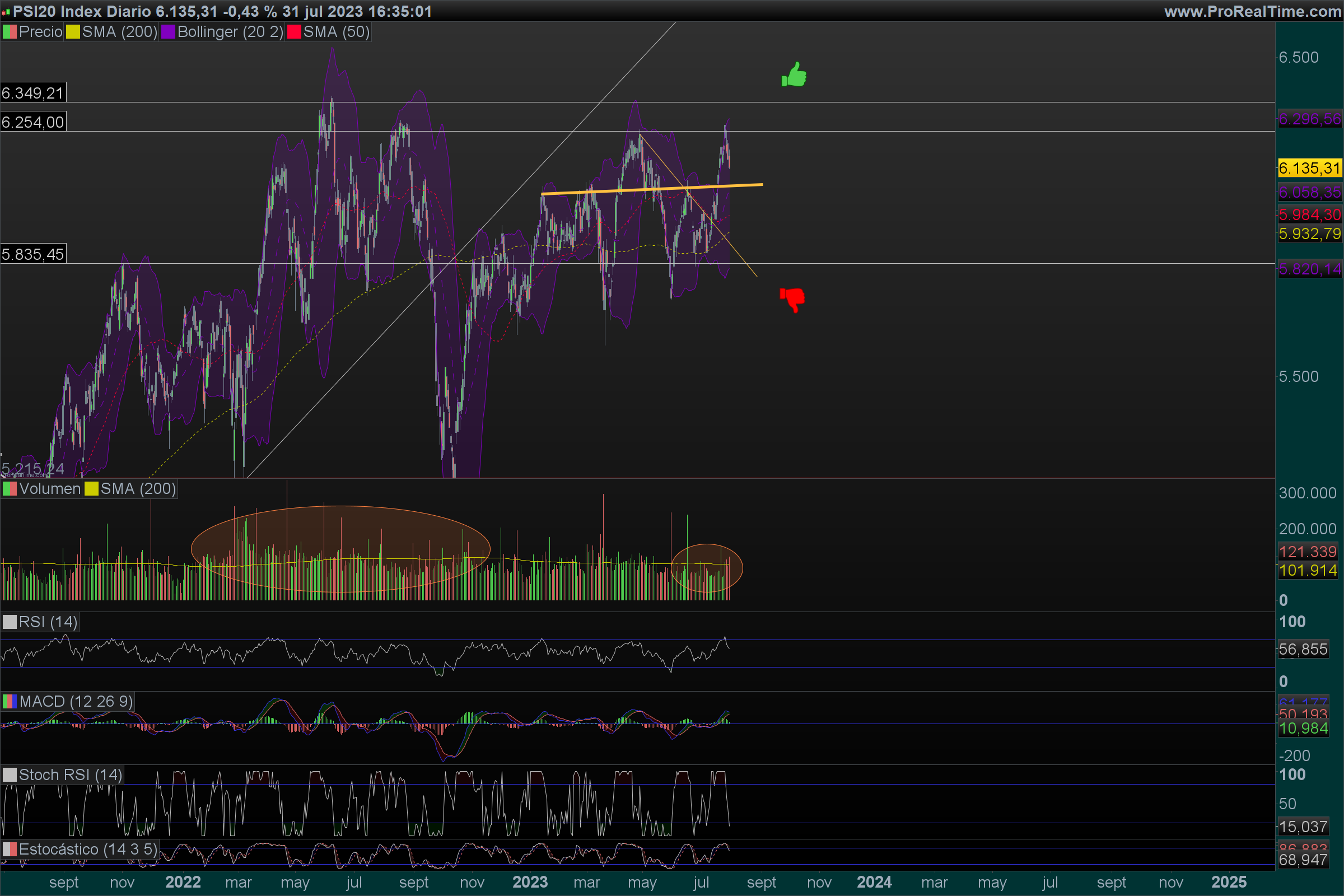Click the green thumbs-up icon
Image resolution: width=1344 pixels, height=896 pixels.
click(794, 75)
